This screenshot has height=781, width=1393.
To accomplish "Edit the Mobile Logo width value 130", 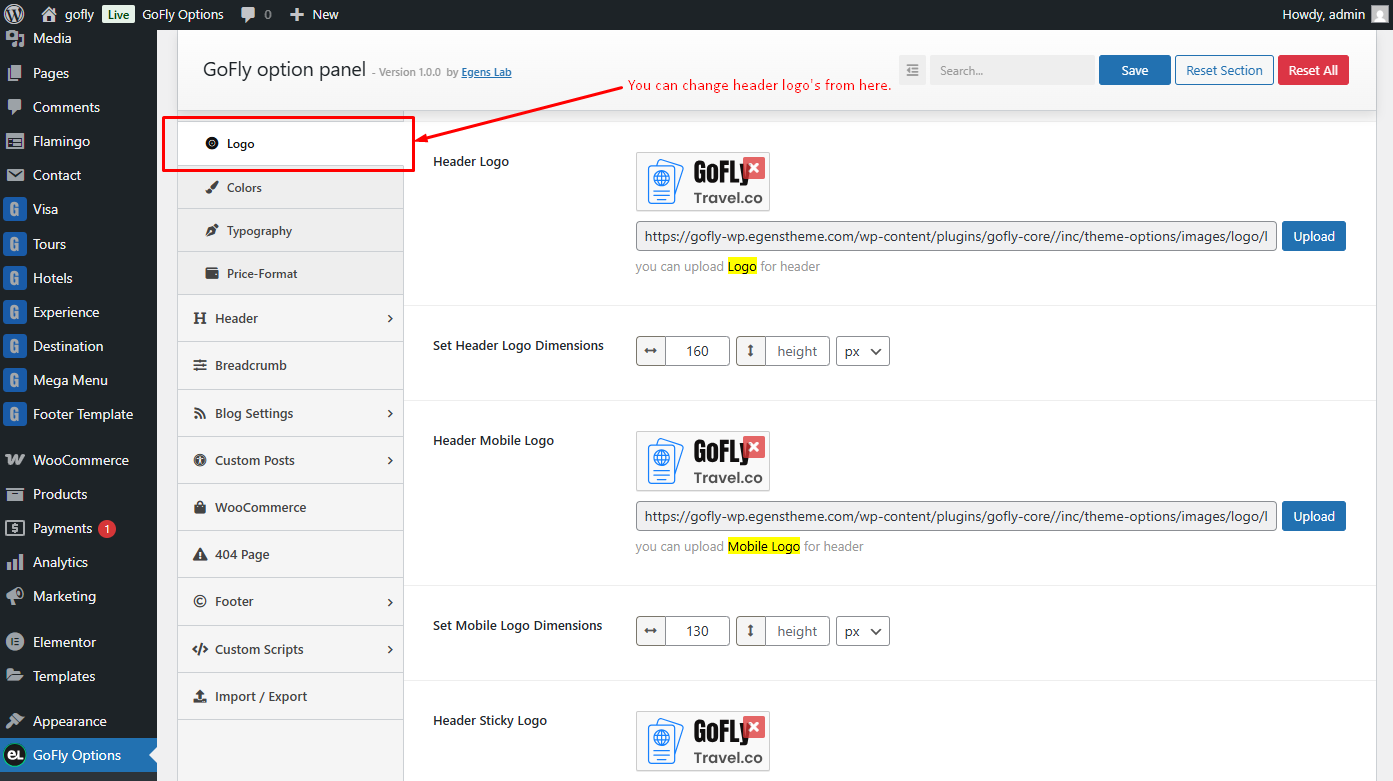I will tap(698, 631).
